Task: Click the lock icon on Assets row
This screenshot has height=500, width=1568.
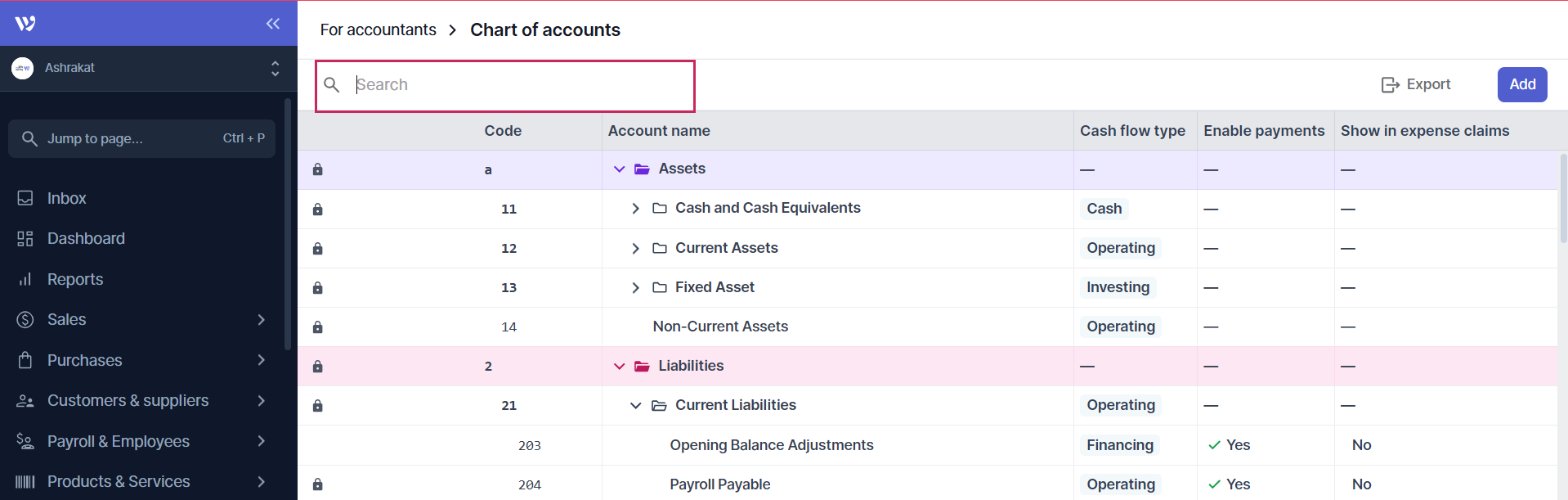Action: tap(318, 169)
